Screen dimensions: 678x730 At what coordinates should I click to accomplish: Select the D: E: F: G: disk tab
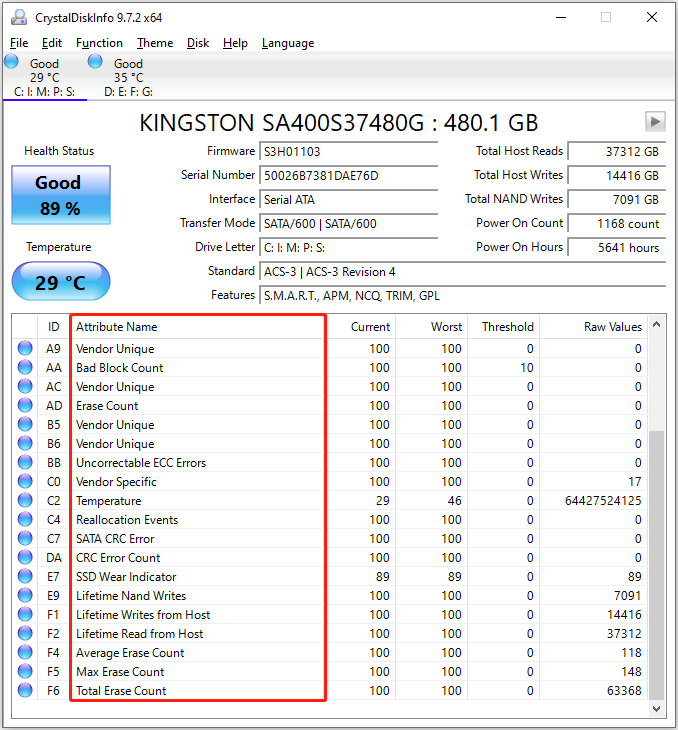[x=129, y=77]
